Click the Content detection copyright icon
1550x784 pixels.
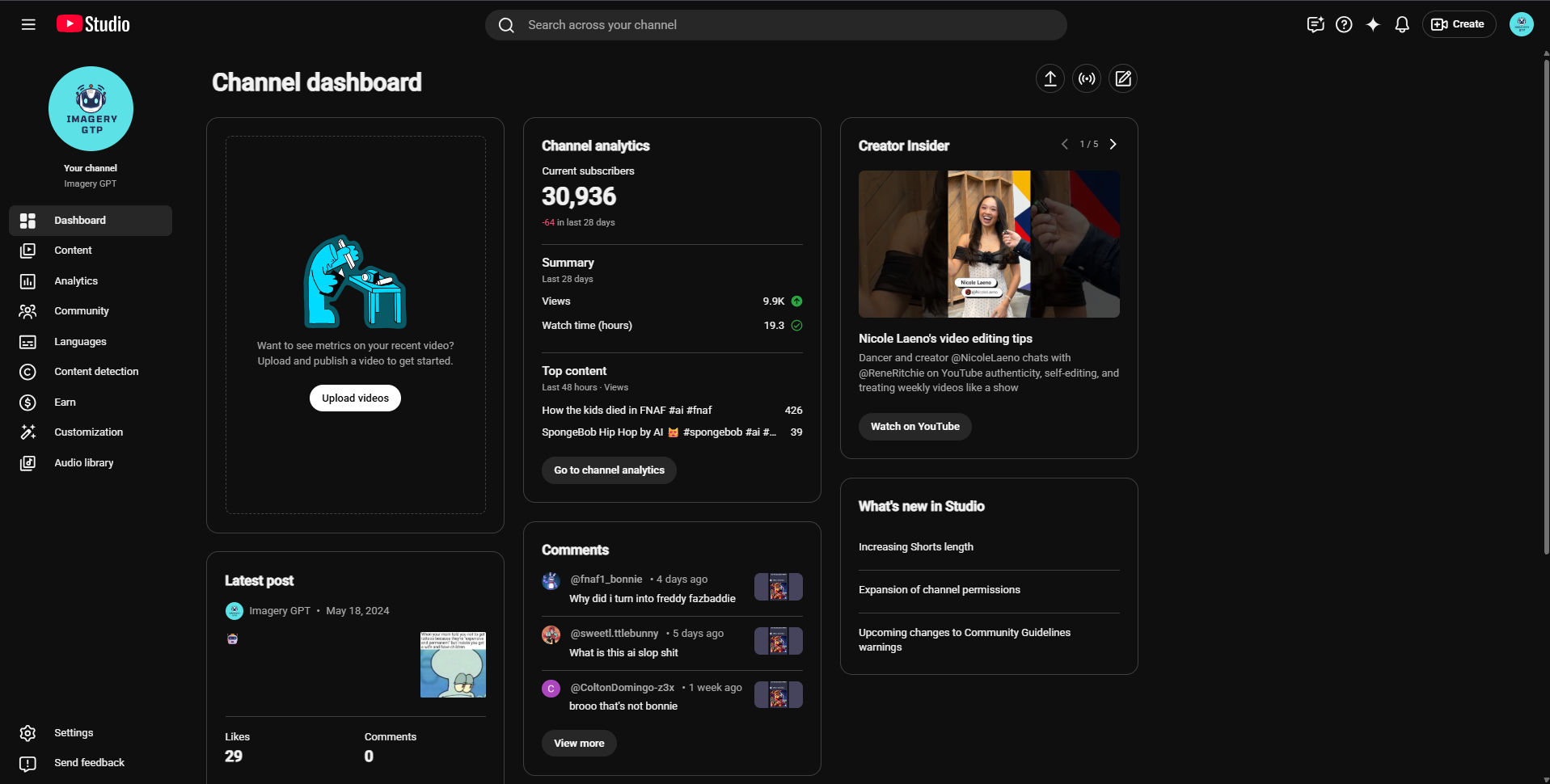27,372
